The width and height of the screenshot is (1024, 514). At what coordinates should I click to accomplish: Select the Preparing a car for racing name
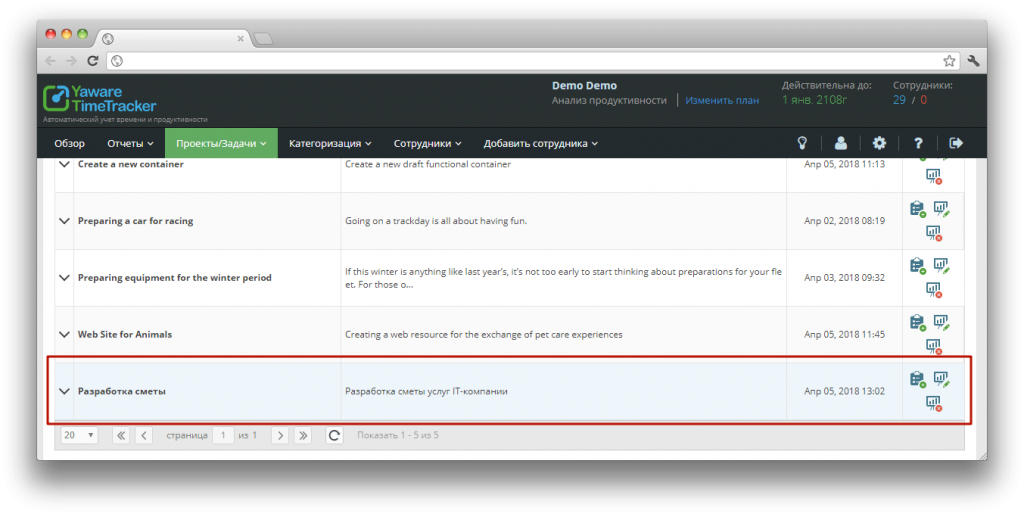tap(135, 221)
